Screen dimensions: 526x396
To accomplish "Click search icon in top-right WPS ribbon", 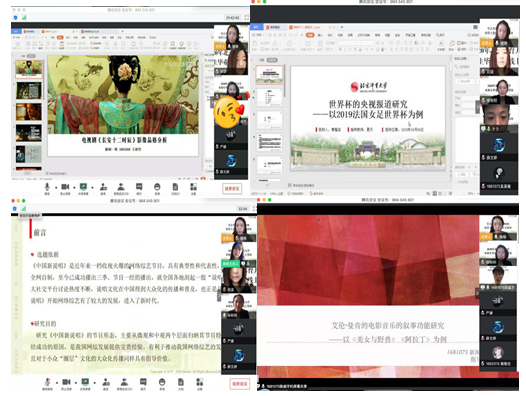I will coord(438,35).
